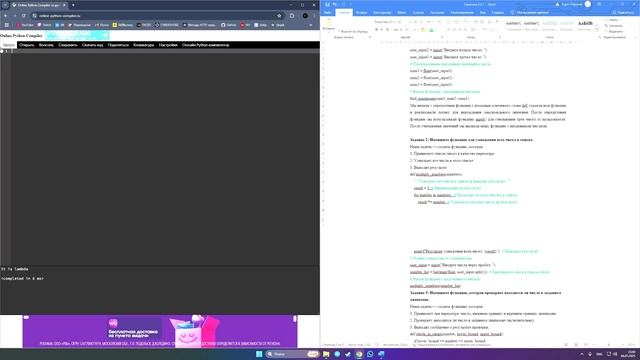This screenshot has height=360, width=640.
Task: Click the Поделиться button in Word
Action: pyautogui.click(x=622, y=13)
